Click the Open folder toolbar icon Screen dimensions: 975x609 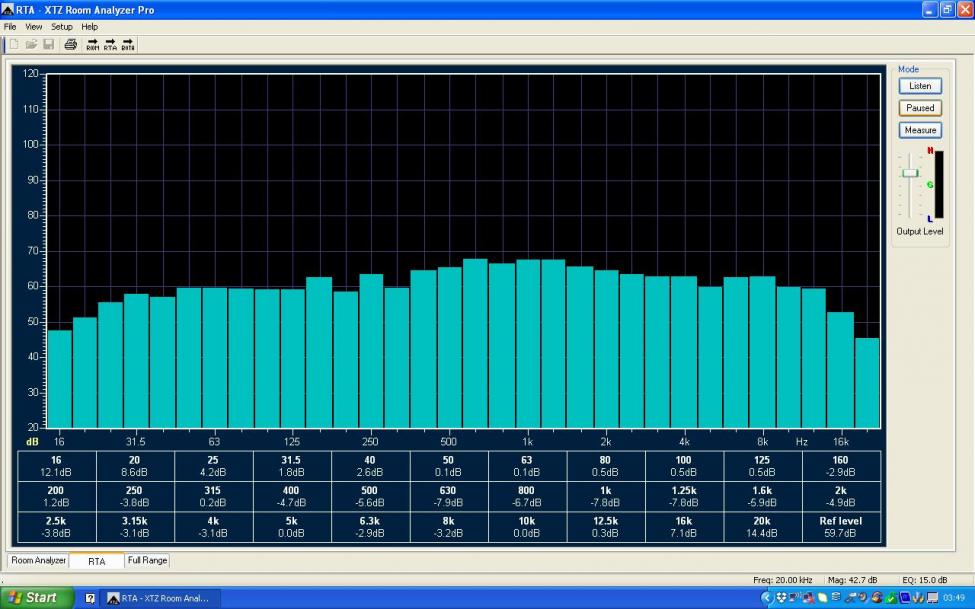tap(31, 45)
